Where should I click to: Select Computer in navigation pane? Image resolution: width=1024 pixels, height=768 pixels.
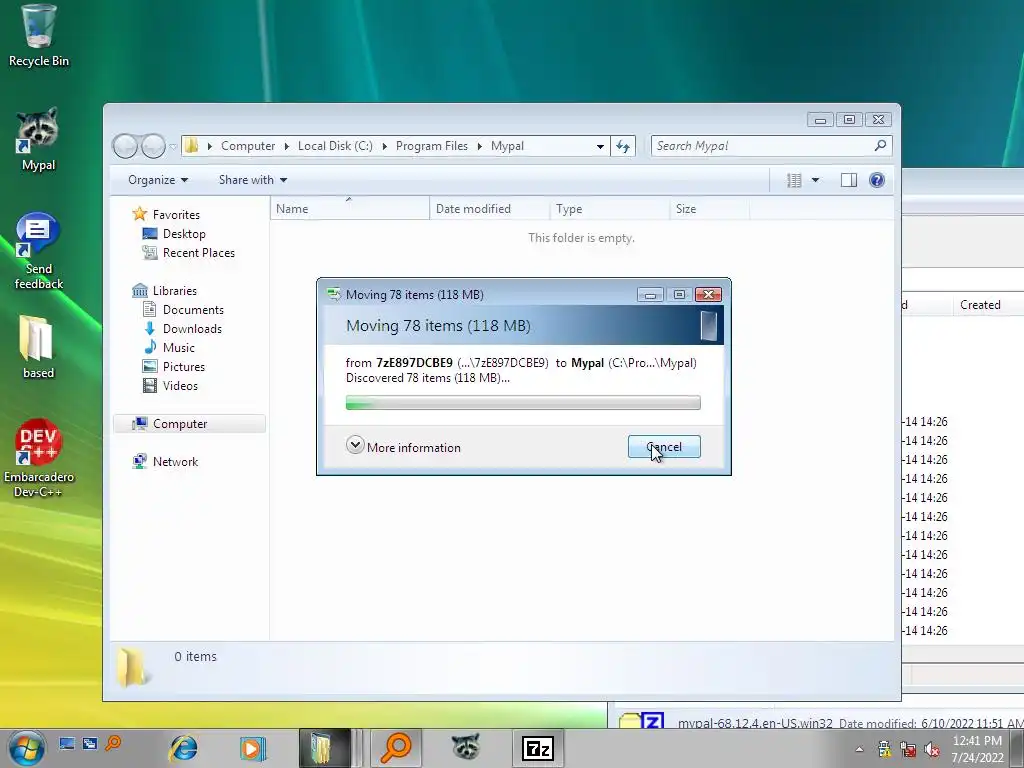coord(189,424)
